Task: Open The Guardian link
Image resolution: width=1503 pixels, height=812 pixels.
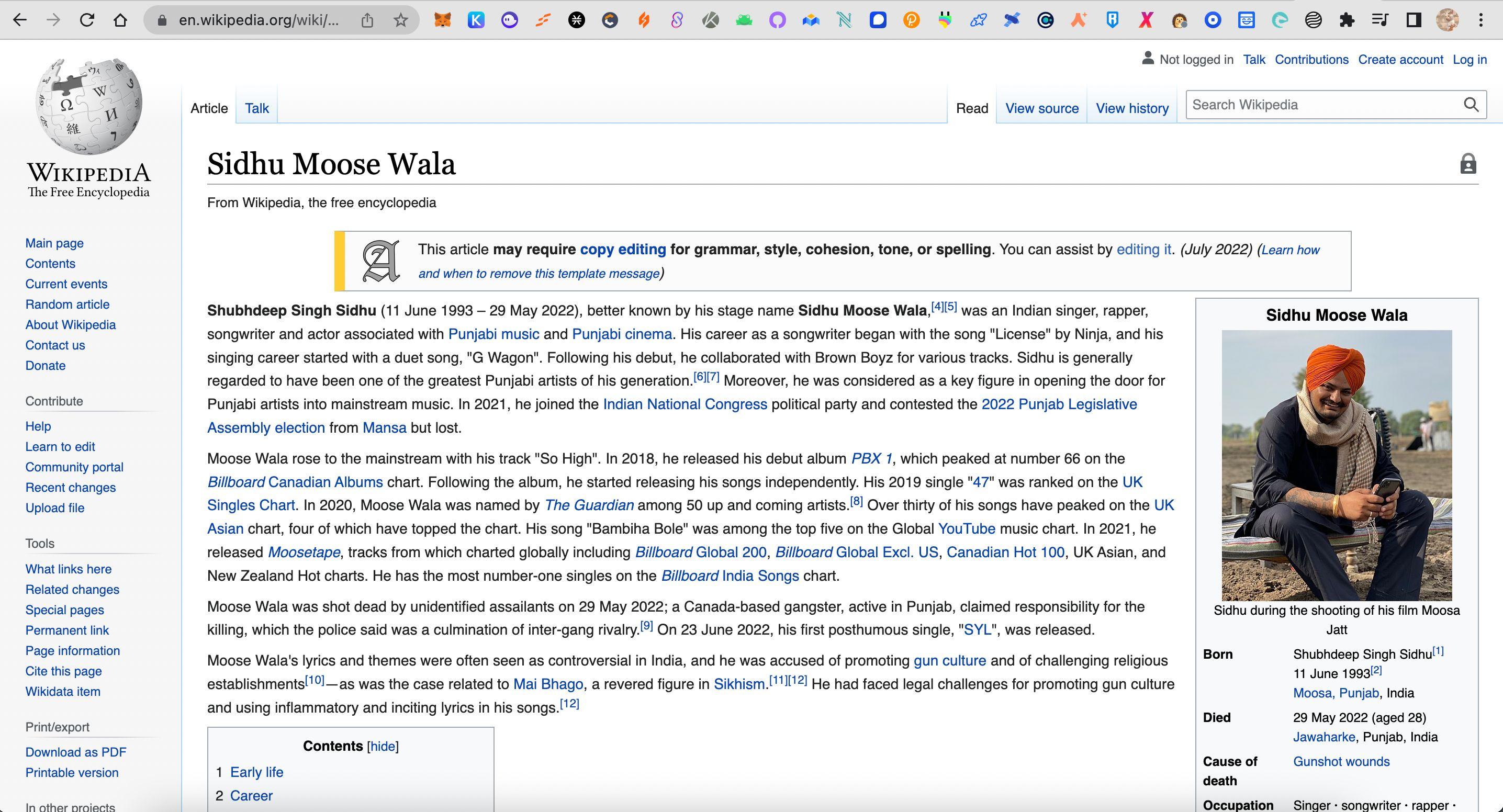Action: click(589, 505)
